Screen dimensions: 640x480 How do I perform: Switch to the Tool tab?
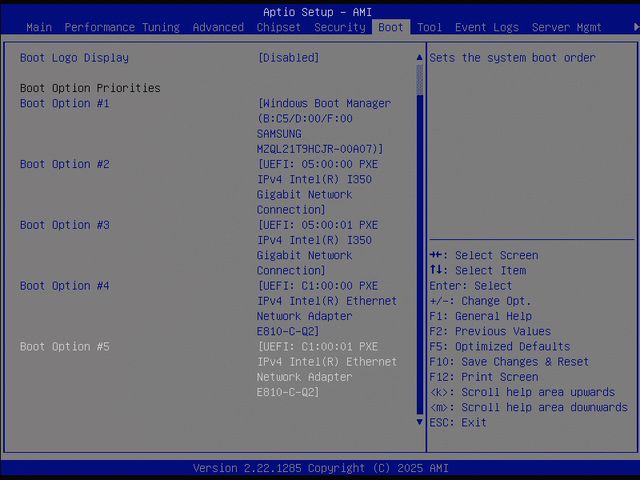point(429,27)
